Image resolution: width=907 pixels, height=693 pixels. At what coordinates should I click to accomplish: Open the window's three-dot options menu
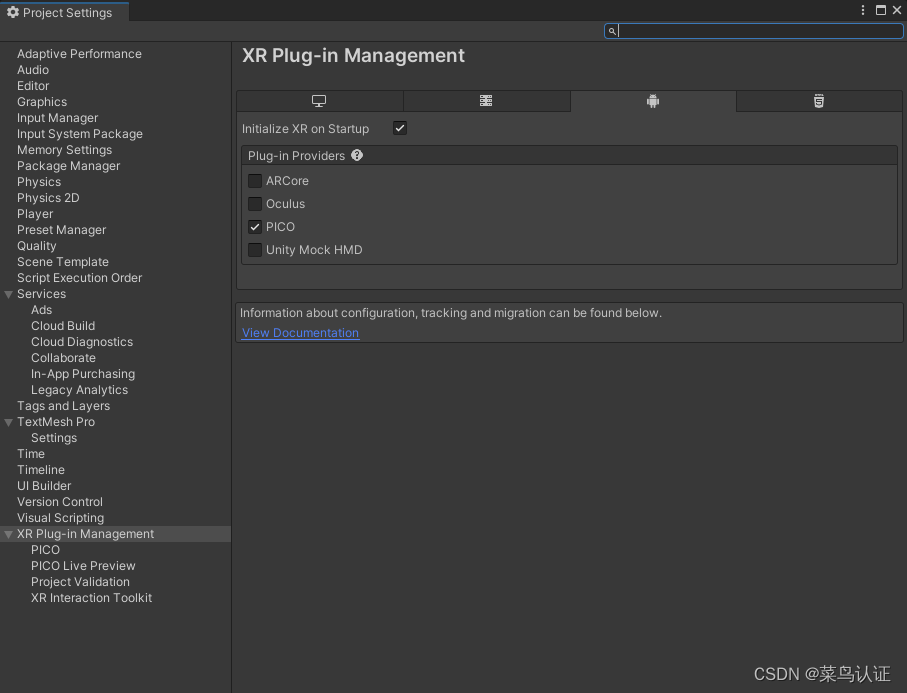(863, 10)
